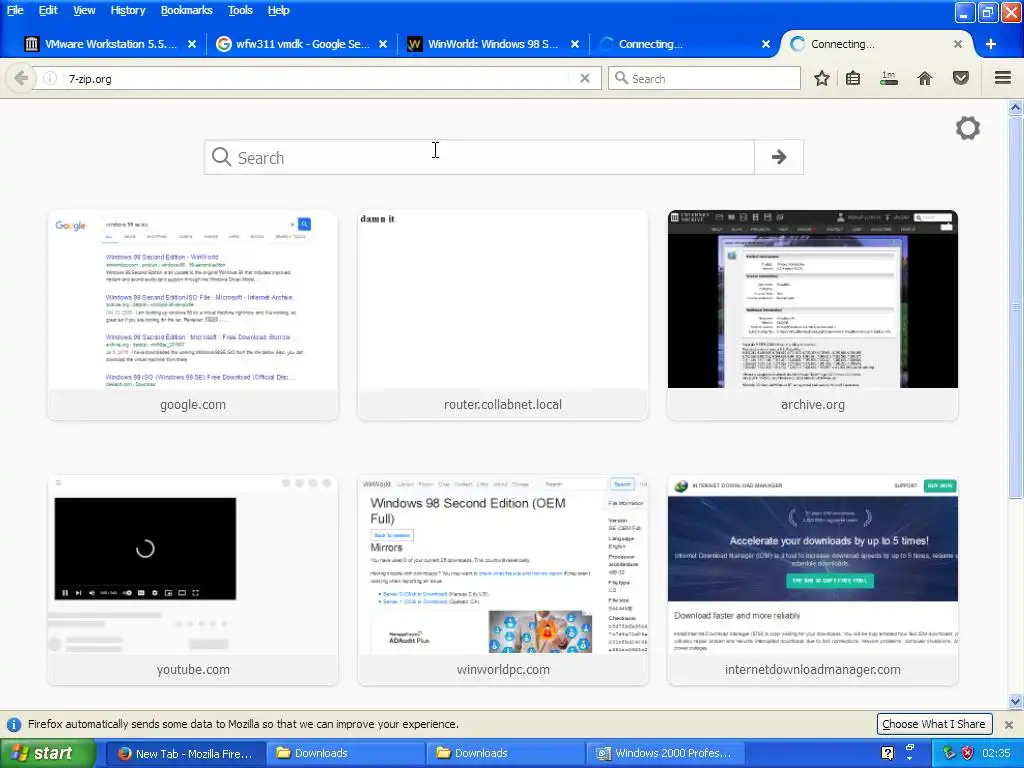Open the google.com tile

point(193,315)
